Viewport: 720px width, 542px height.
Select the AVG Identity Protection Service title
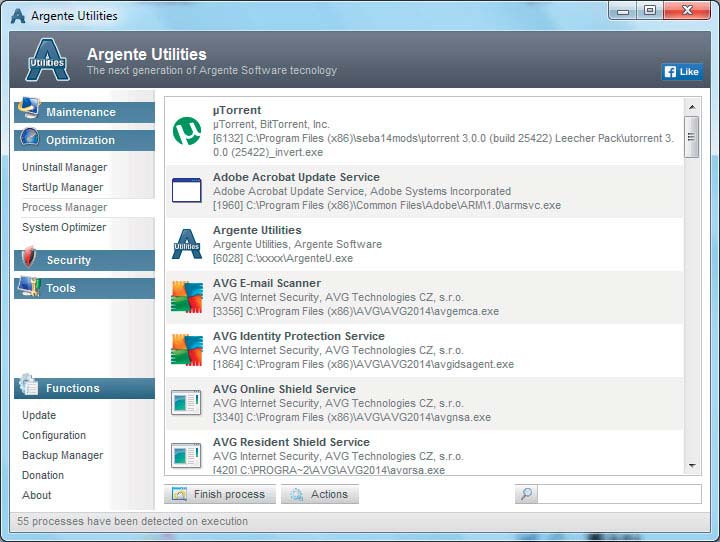(298, 336)
